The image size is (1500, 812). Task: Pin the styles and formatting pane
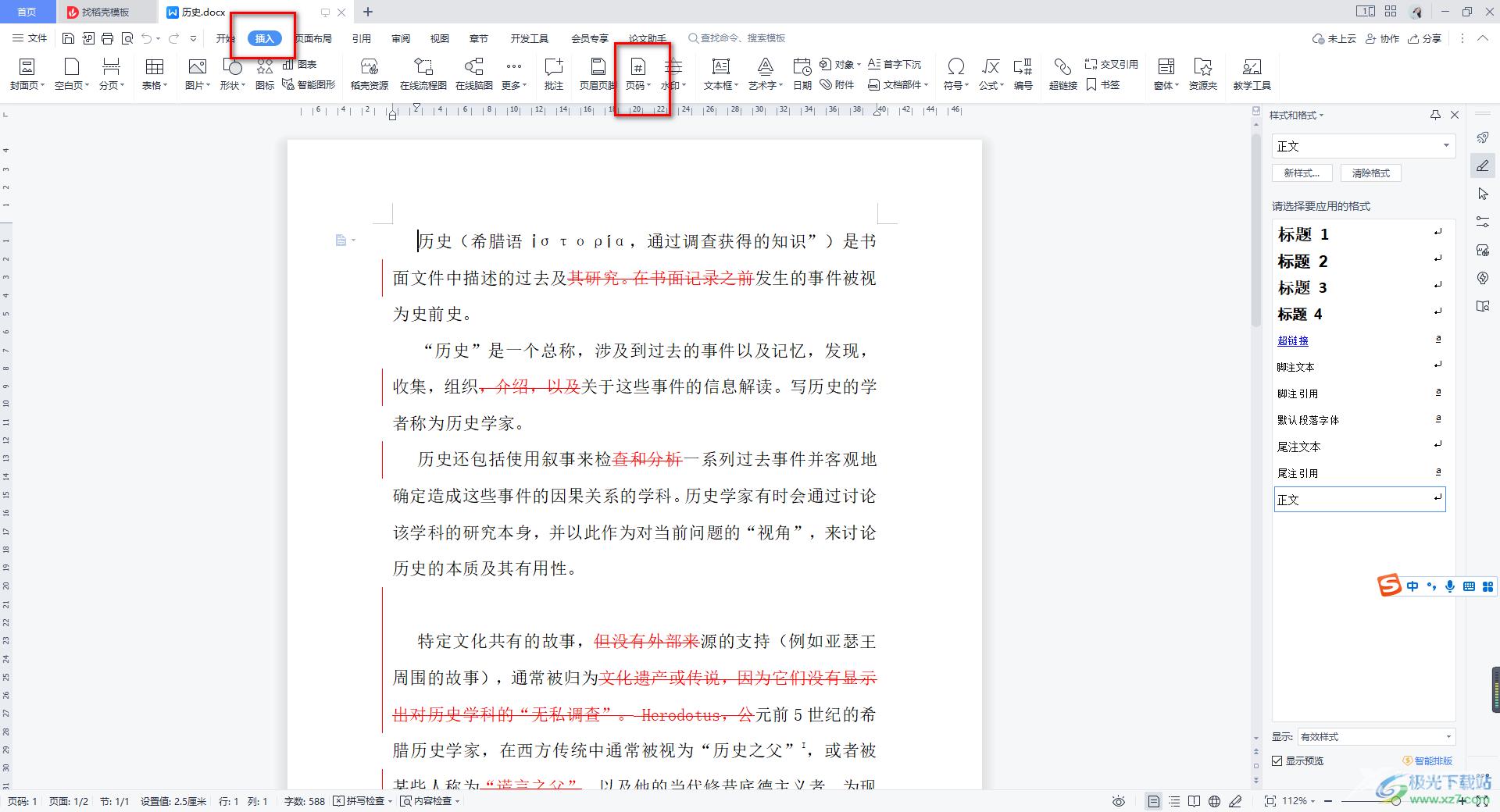tap(1435, 115)
